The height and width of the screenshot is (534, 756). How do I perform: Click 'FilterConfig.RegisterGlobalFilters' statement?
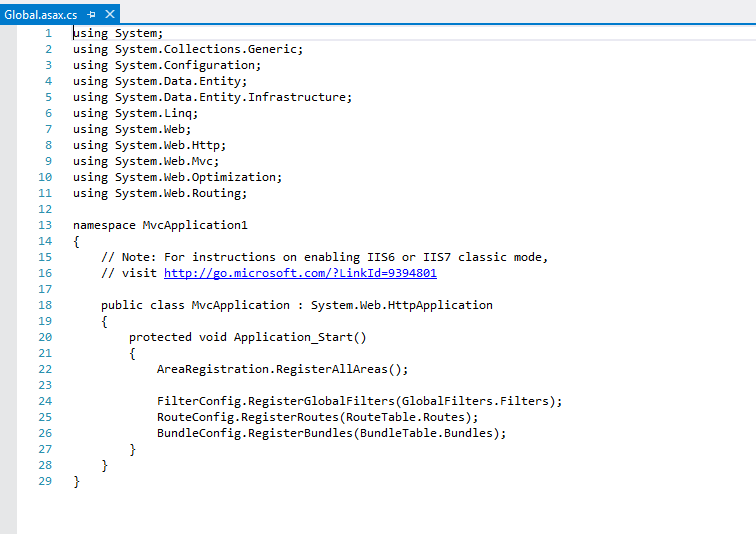[360, 401]
